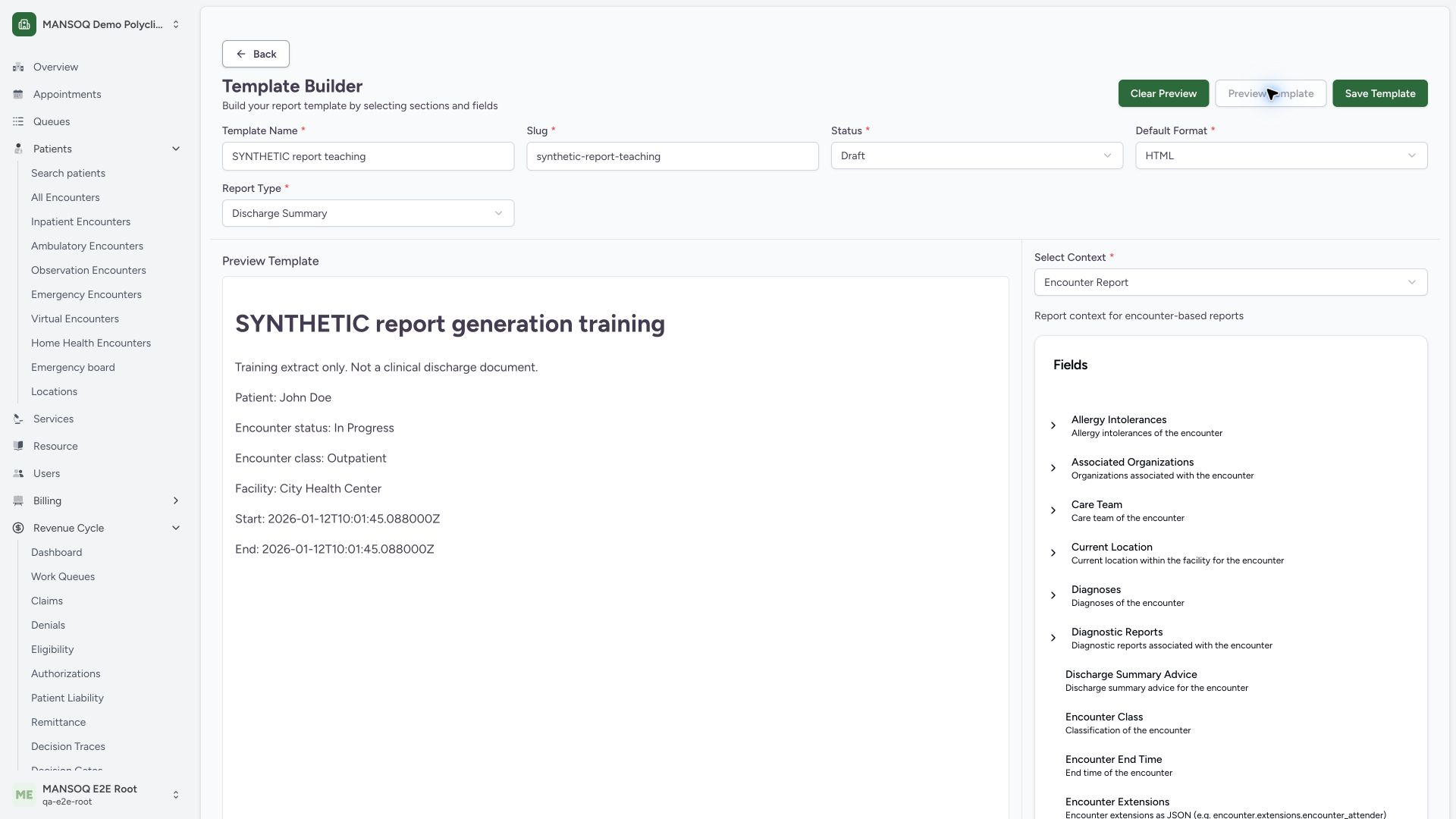Collapse the Patients menu chevron

tap(176, 149)
